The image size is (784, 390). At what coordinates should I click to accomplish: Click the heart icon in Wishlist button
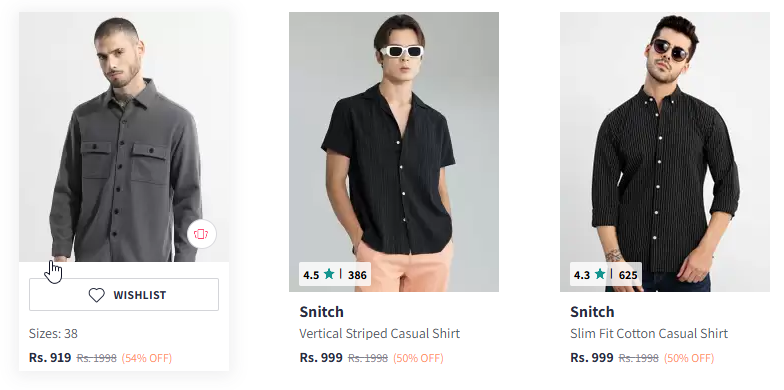click(96, 295)
